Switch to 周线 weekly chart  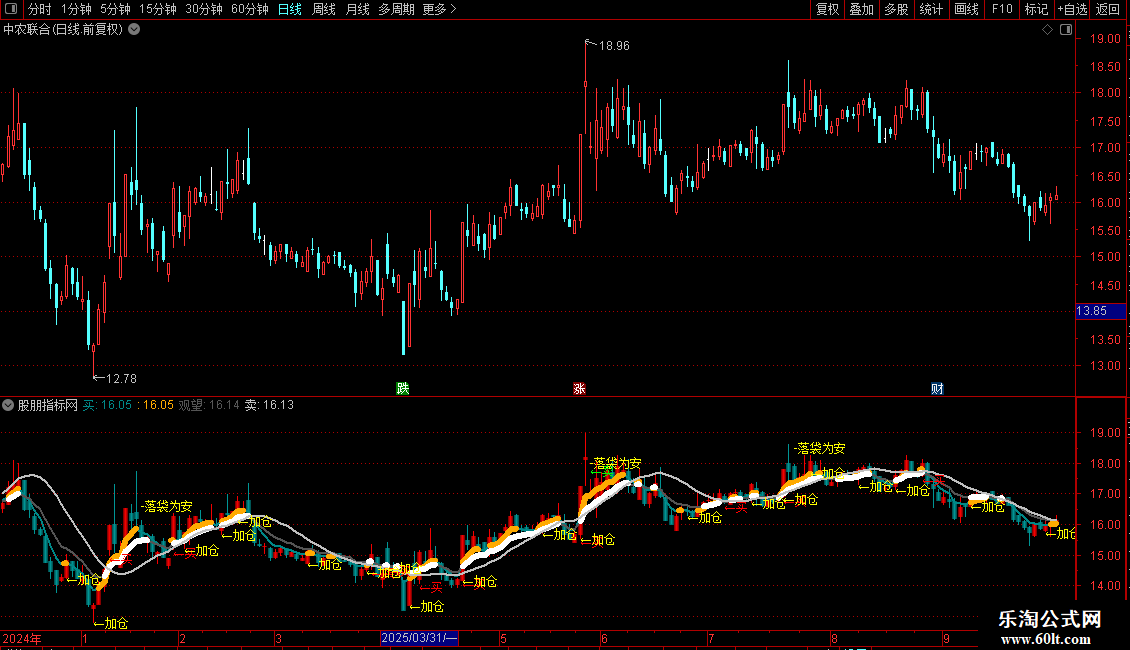324,9
